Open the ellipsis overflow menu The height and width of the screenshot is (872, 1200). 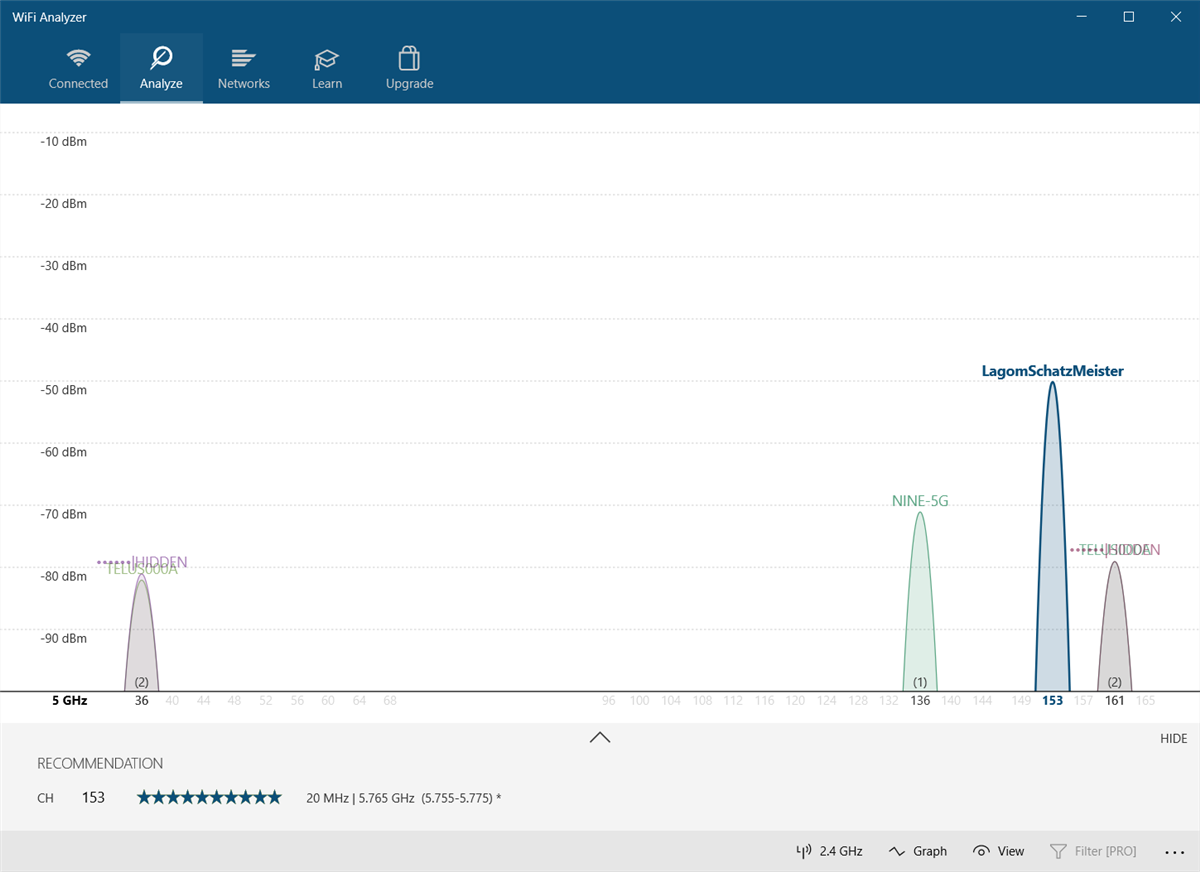pos(1174,851)
